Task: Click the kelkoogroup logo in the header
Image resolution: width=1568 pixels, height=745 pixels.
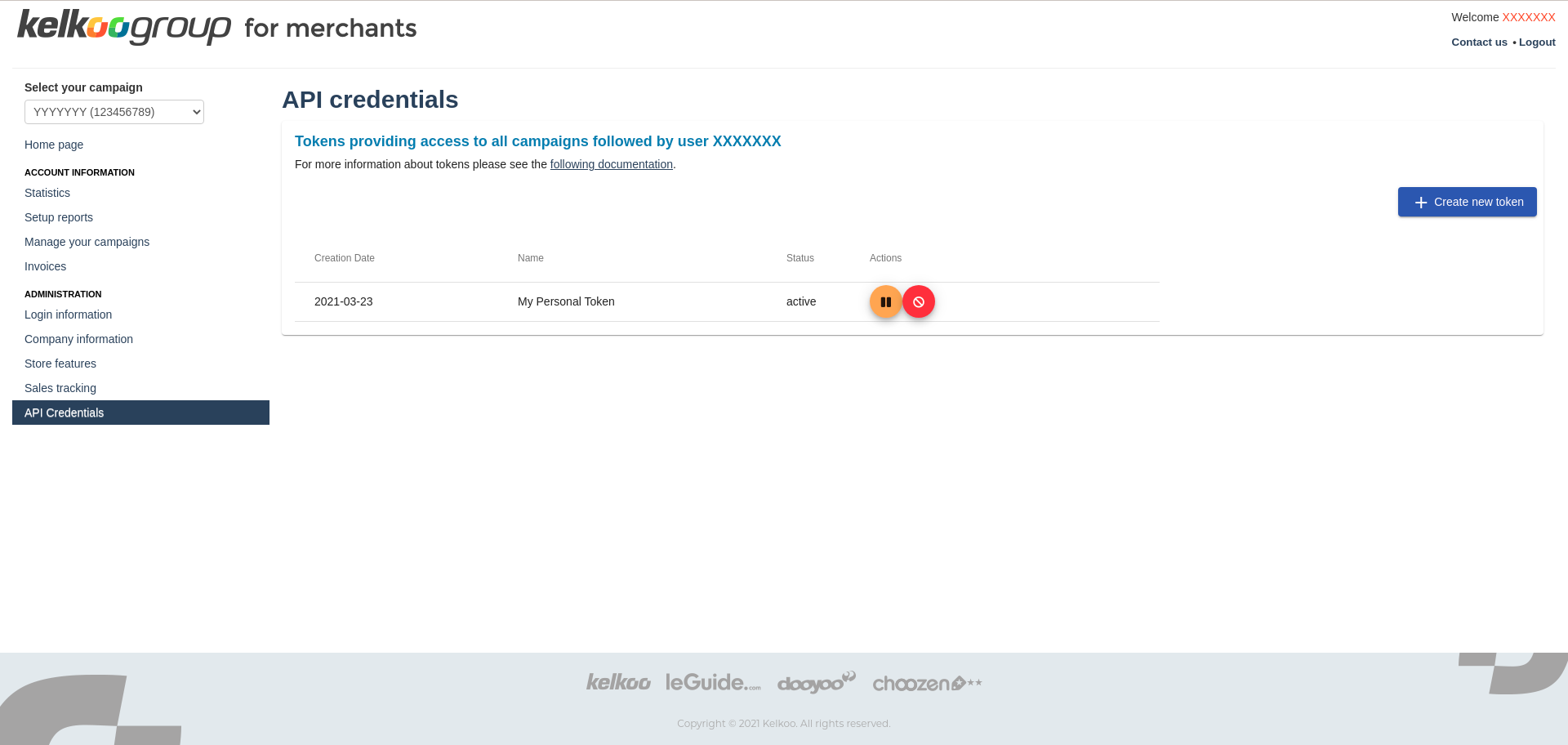Action: click(x=124, y=27)
